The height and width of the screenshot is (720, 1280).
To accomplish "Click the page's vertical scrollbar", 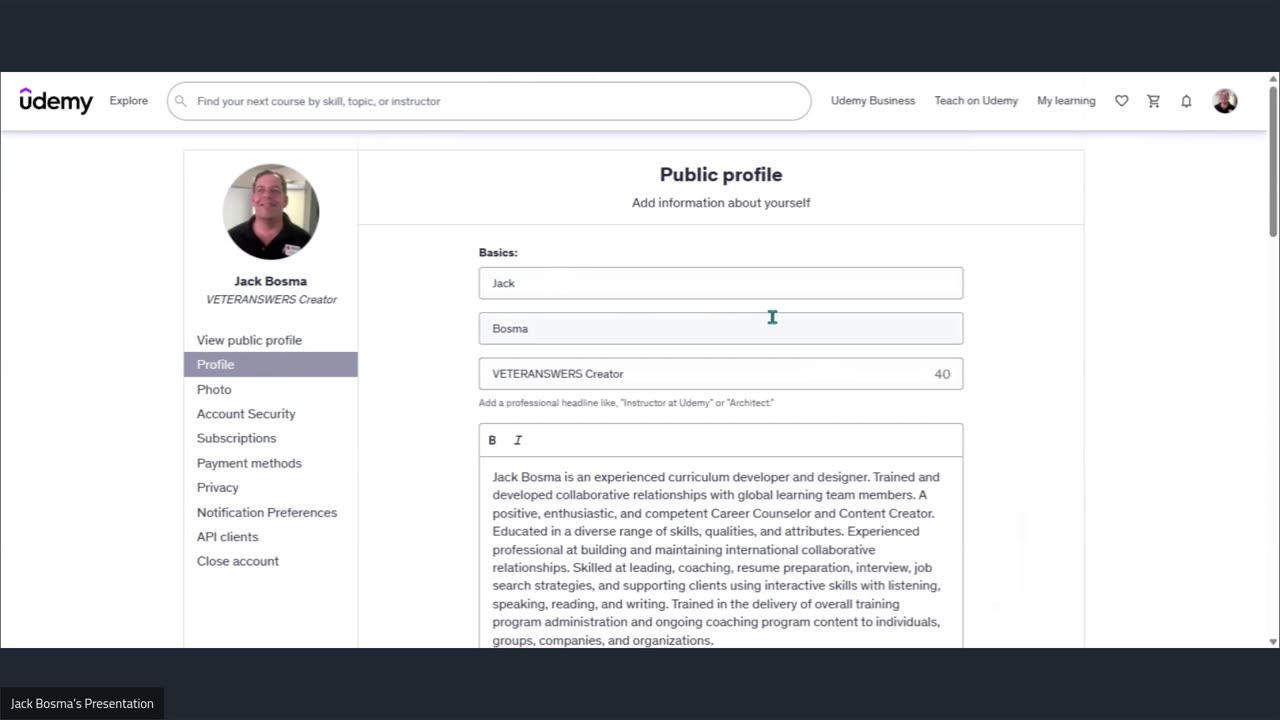I will (1273, 160).
